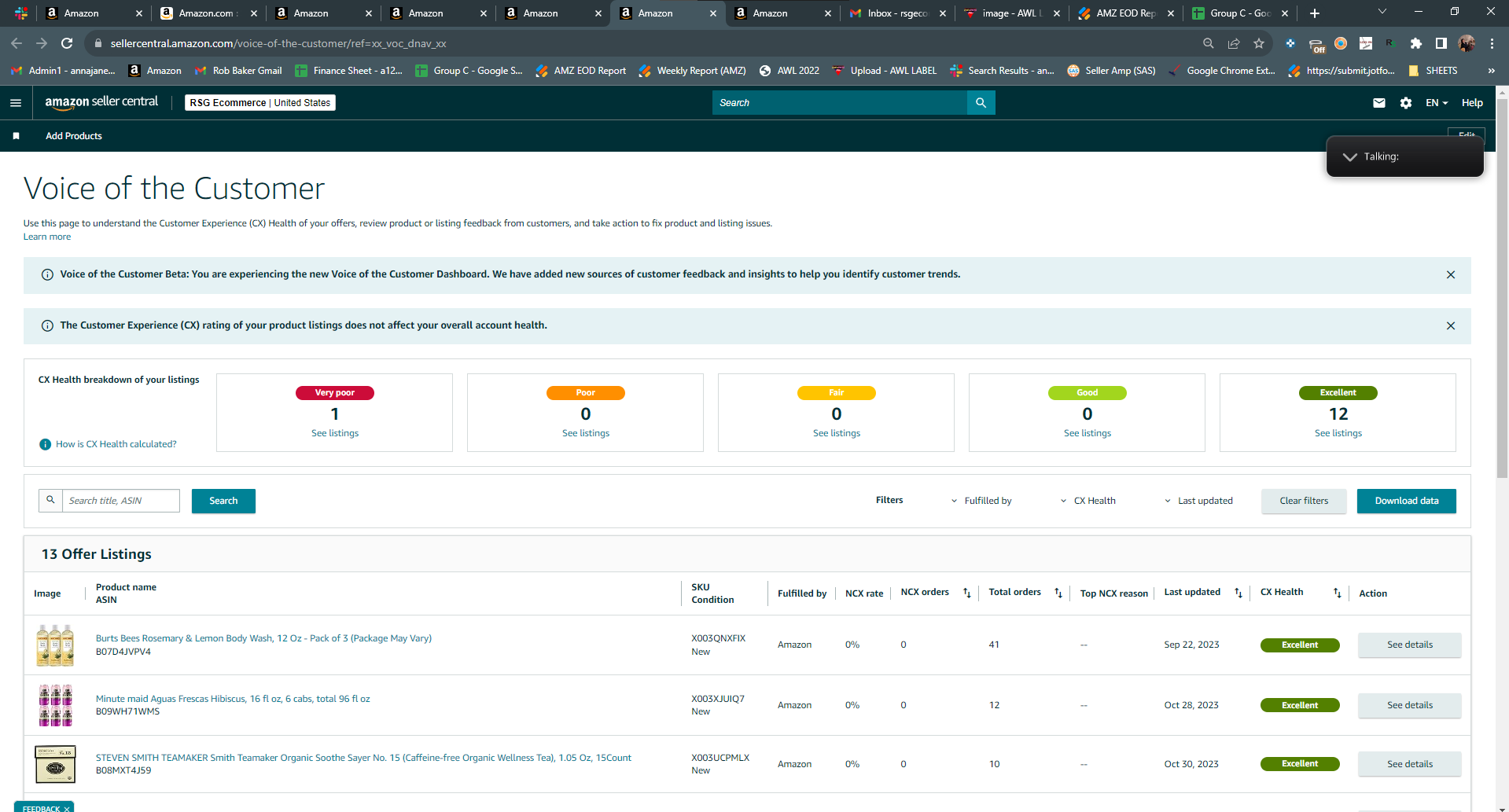Open the Minute maid Aguas Frescas Hibiscus link

pos(233,699)
